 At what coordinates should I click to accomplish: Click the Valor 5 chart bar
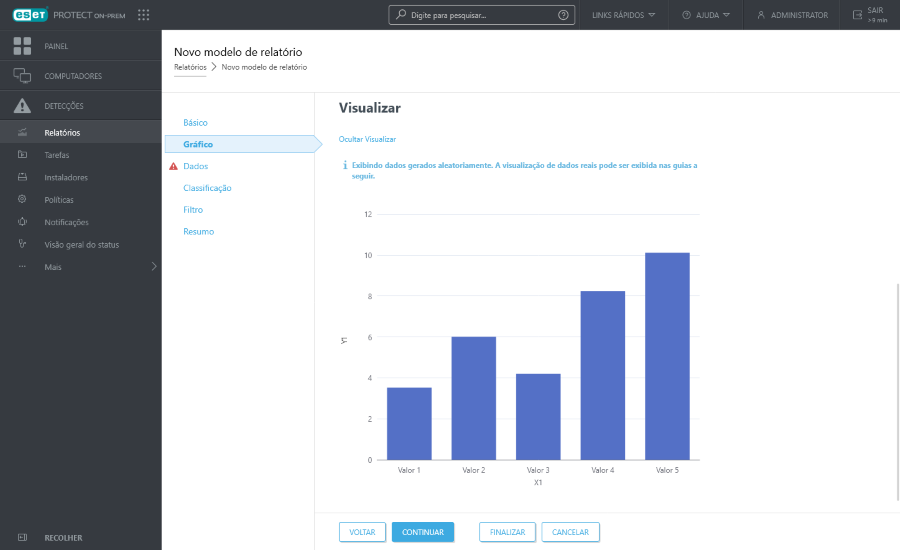667,356
